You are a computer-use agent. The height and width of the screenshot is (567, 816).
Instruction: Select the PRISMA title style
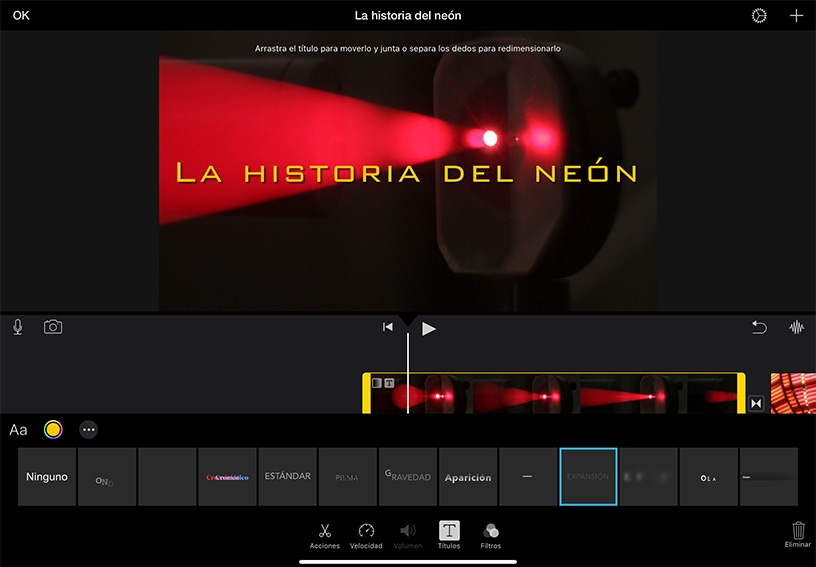point(348,476)
